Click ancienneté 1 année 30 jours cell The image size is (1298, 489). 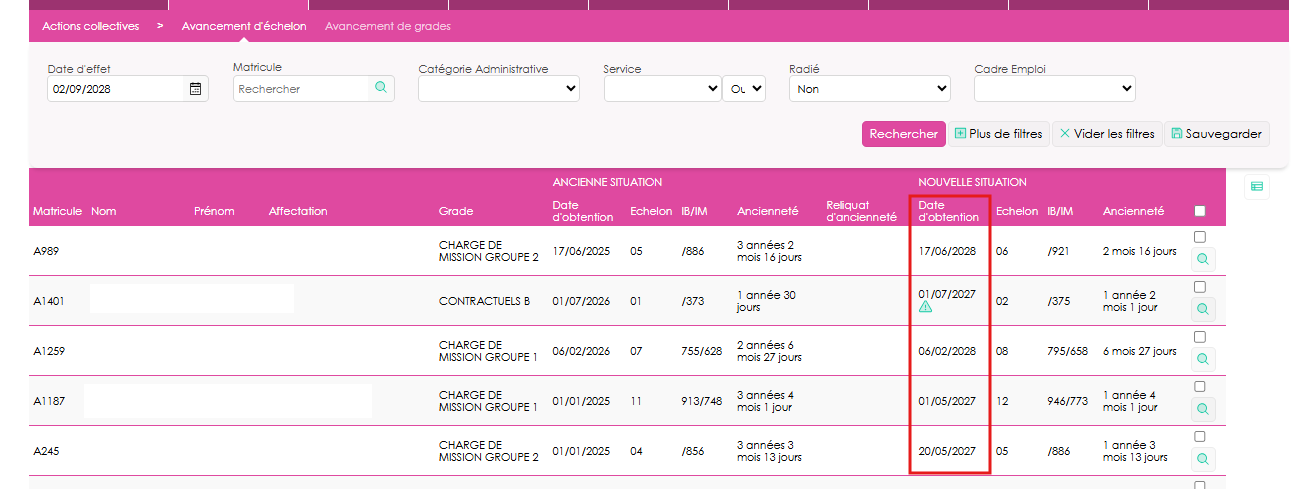pyautogui.click(x=768, y=301)
